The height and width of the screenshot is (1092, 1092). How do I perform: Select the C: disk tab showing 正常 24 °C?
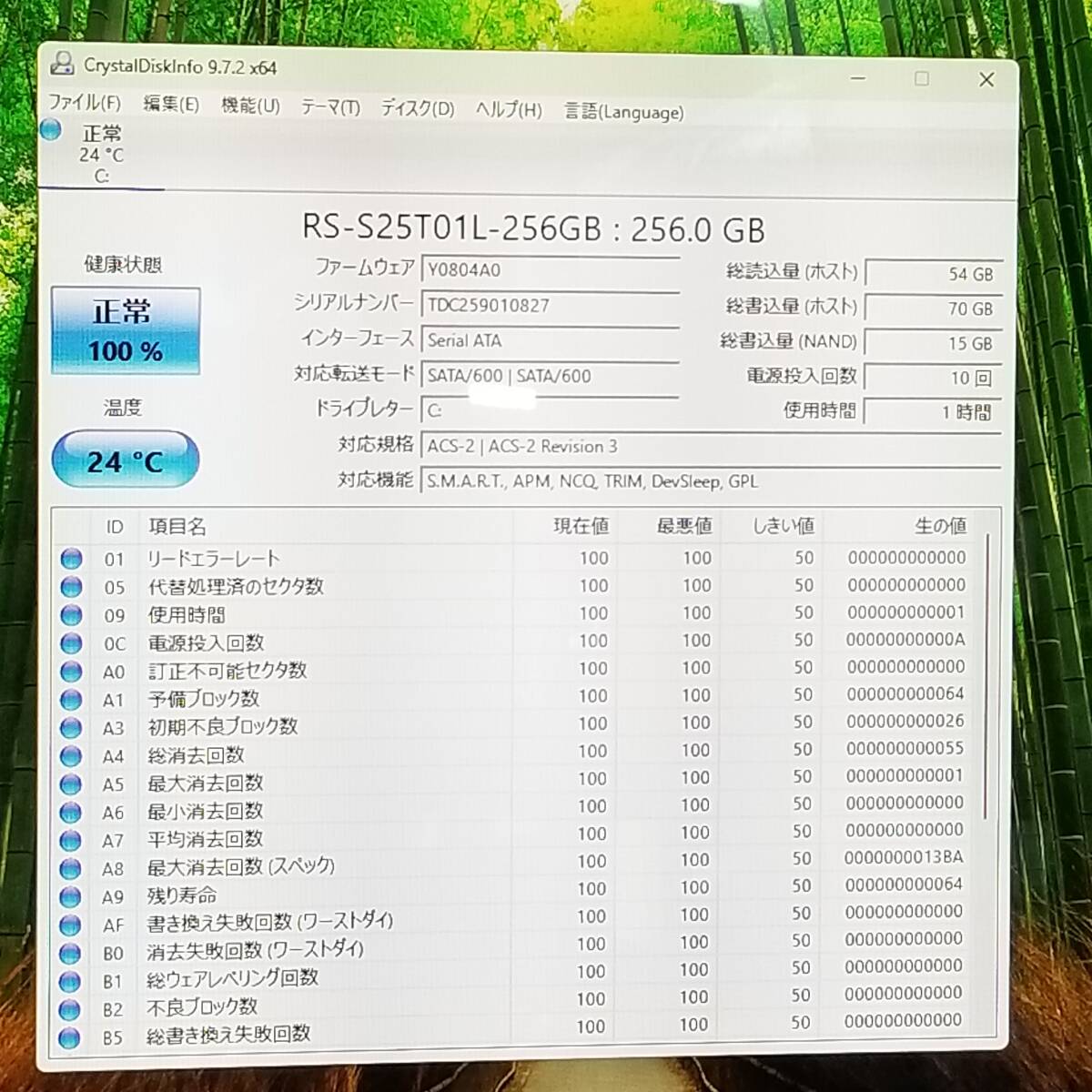tap(101, 154)
